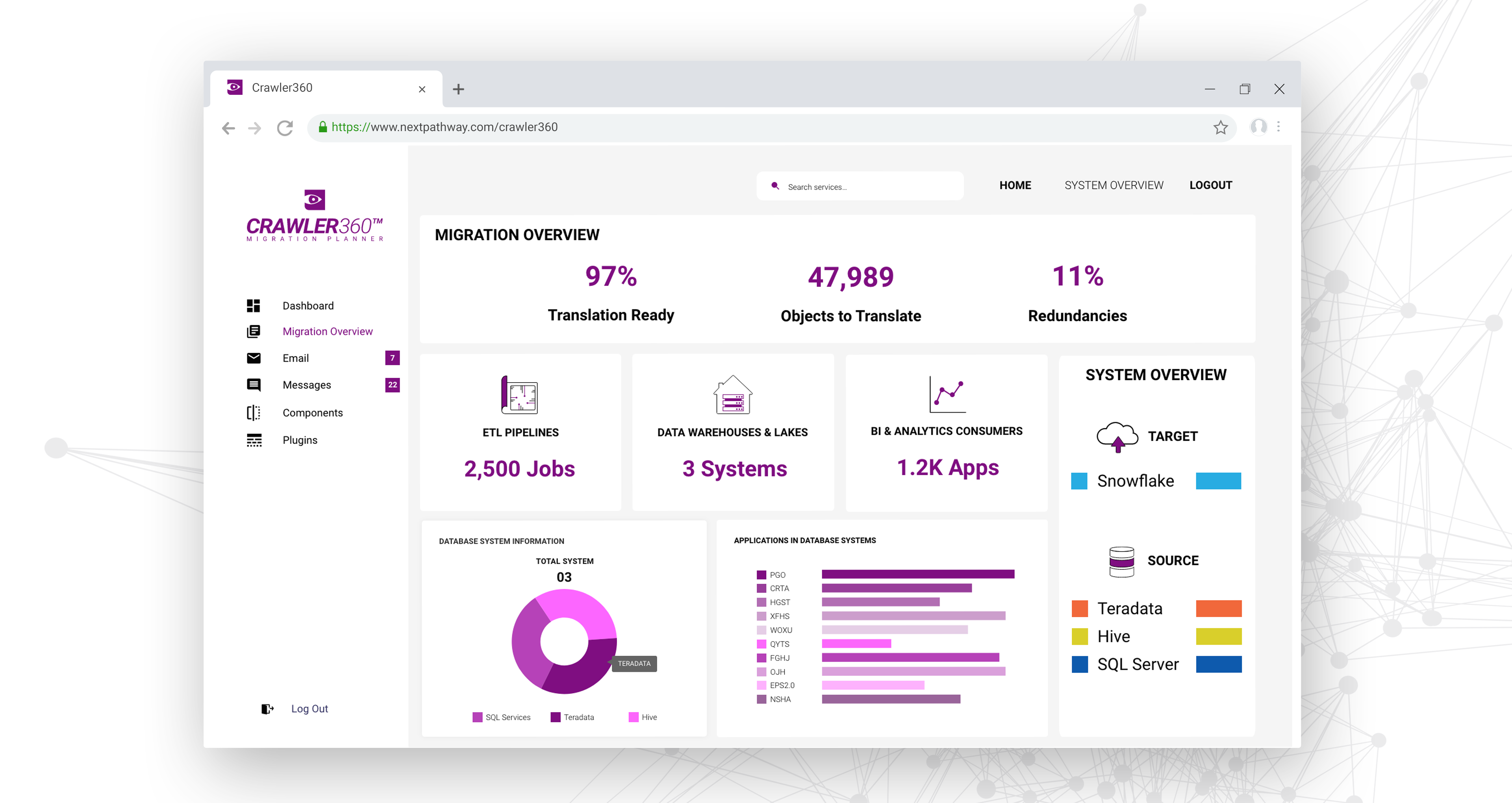Open Email in the sidebar
1512x803 pixels.
[x=295, y=358]
